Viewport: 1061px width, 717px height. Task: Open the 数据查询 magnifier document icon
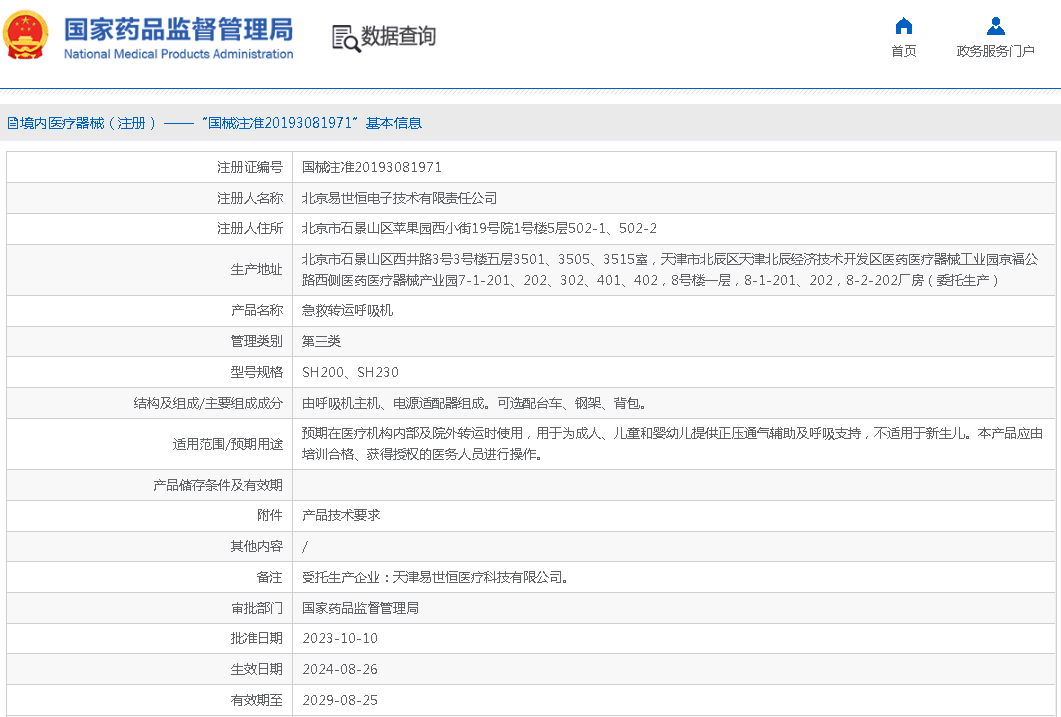[346, 38]
